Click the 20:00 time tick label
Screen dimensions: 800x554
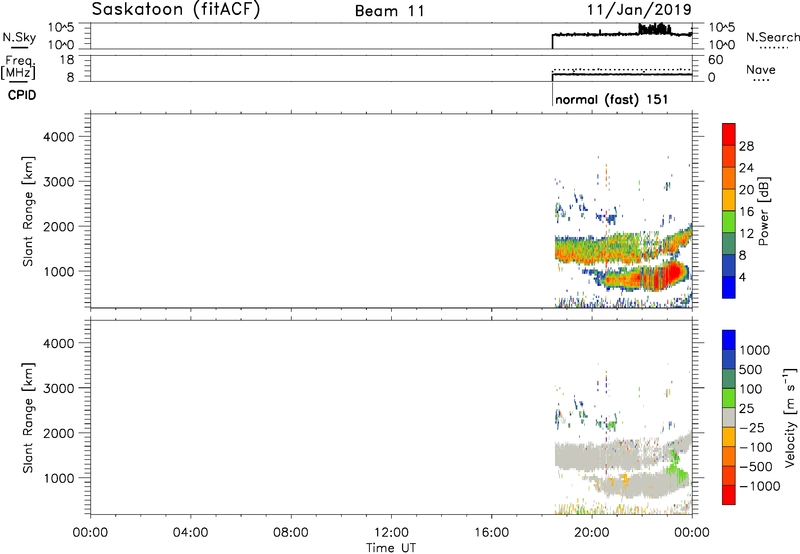tap(591, 533)
